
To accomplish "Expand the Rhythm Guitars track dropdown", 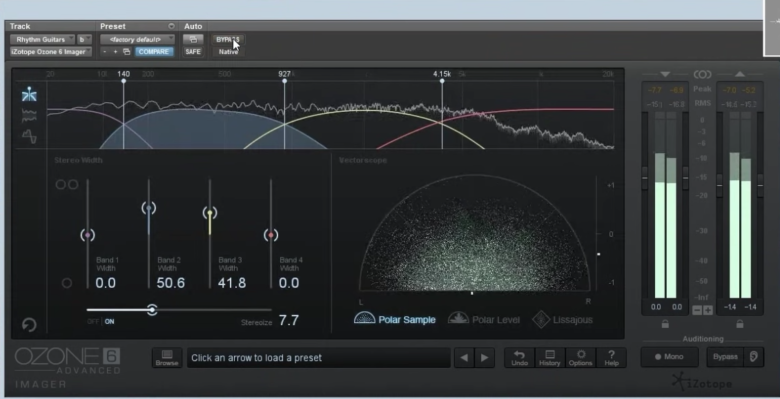I will pyautogui.click(x=42, y=39).
